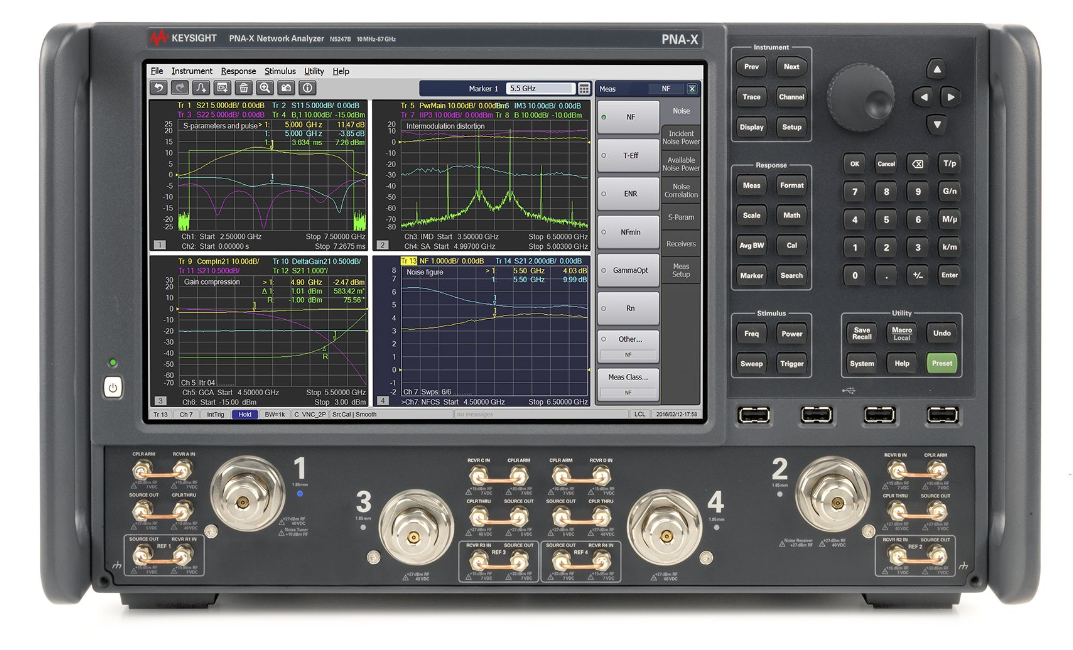Select trace label Tr 9 CompIn21 10.00dB/
This screenshot has width=1073, height=650.
tap(218, 261)
